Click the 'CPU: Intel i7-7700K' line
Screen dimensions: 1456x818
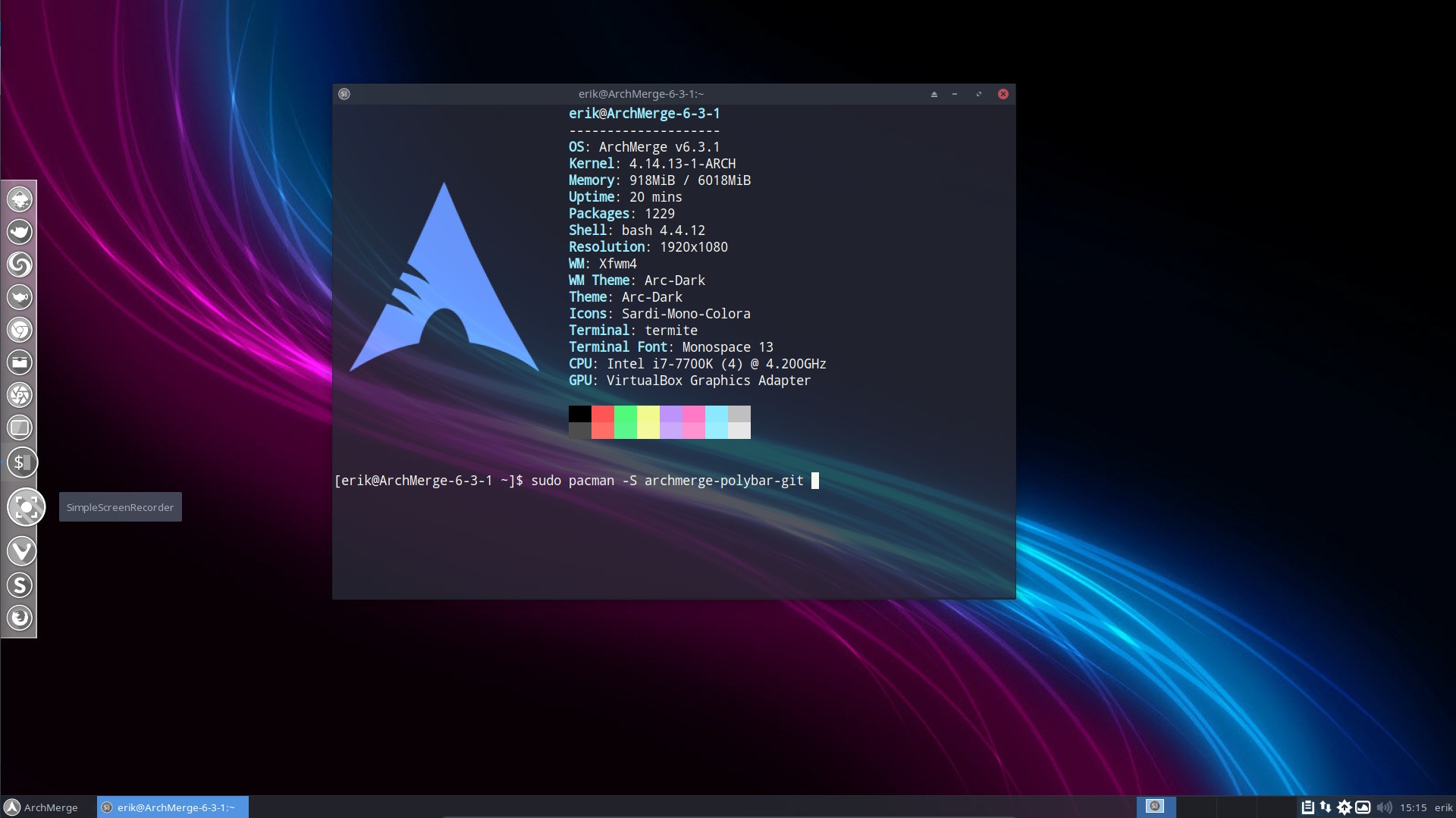pyautogui.click(x=698, y=364)
